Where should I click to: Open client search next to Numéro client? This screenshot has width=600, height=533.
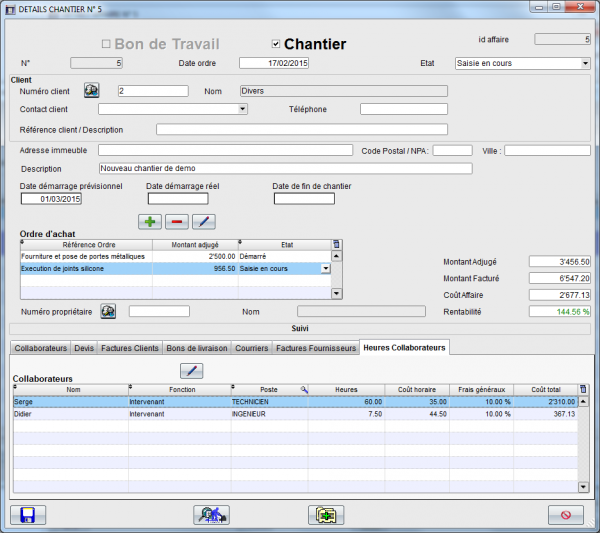click(x=92, y=91)
